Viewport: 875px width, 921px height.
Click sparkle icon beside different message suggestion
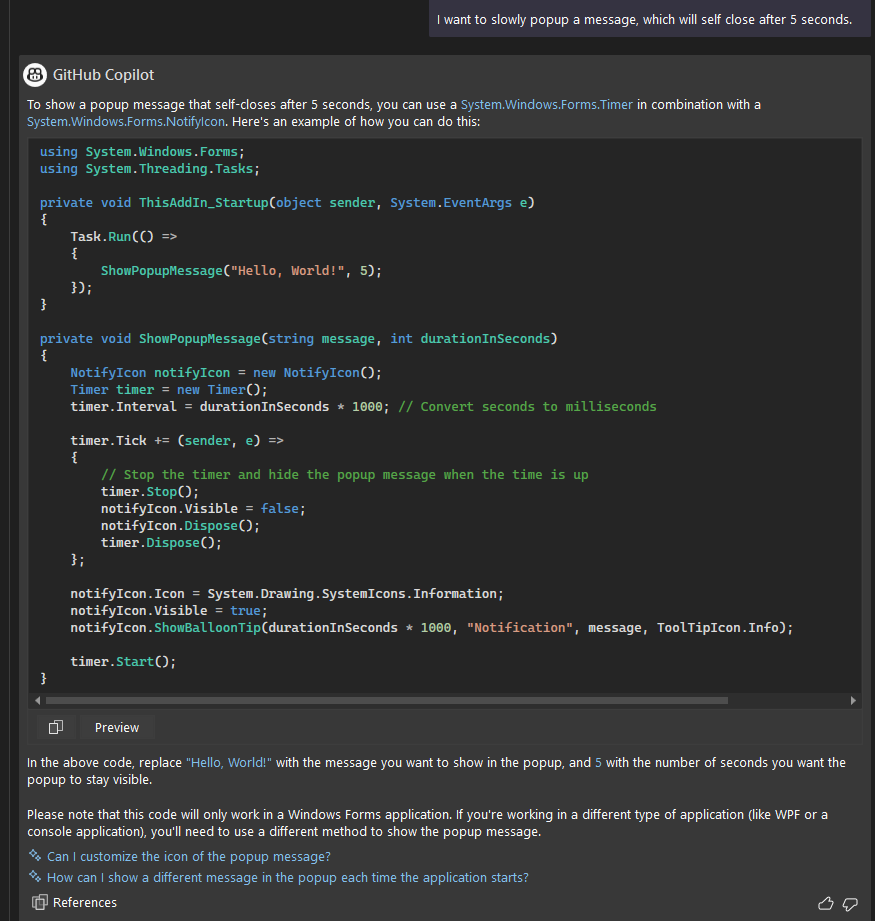(35, 876)
